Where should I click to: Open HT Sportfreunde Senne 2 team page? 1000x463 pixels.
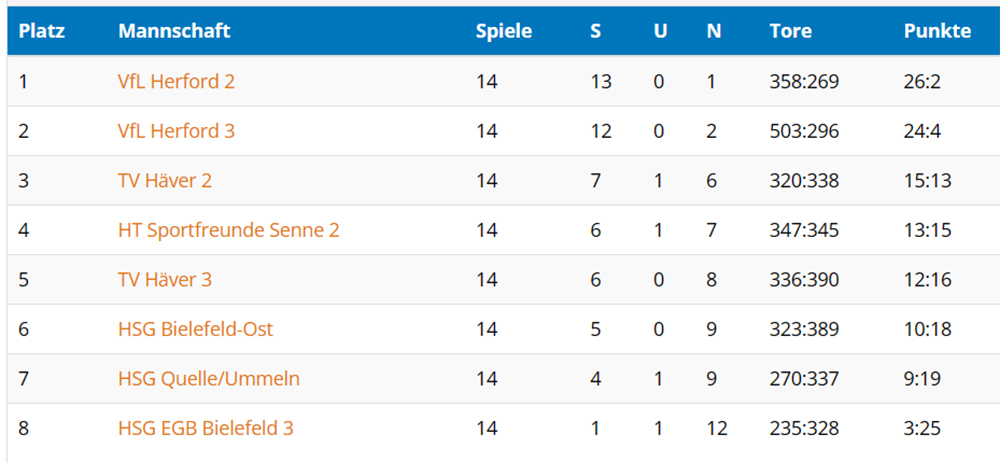coord(228,230)
